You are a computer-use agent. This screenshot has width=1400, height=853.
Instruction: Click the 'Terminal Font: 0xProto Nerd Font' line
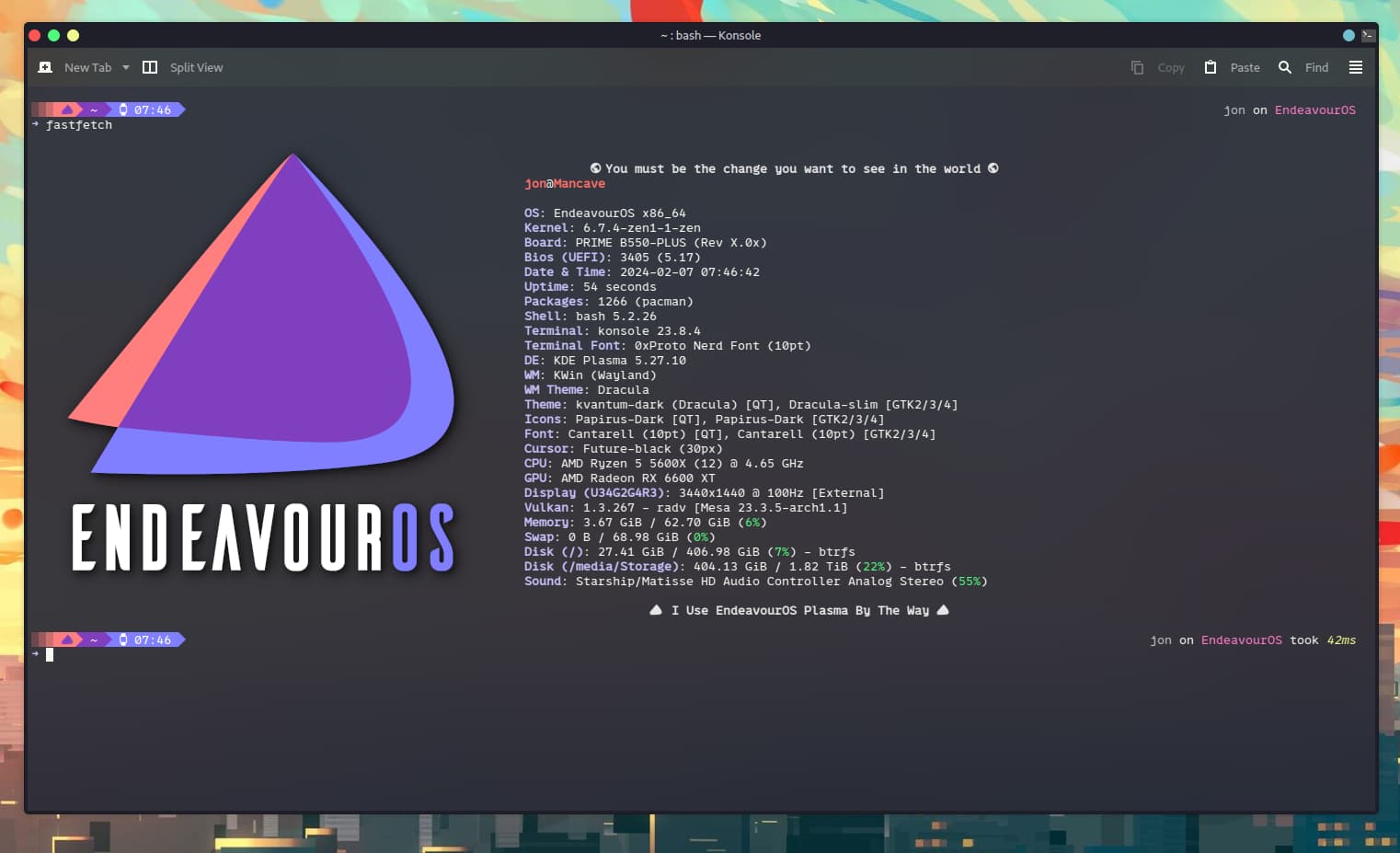tap(668, 346)
